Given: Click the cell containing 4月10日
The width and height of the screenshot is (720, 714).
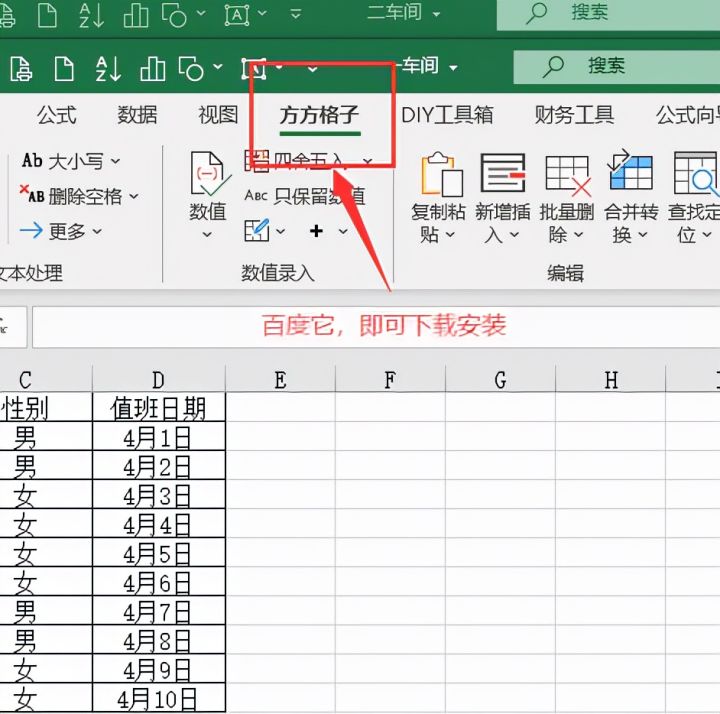Looking at the screenshot, I should coord(158,698).
